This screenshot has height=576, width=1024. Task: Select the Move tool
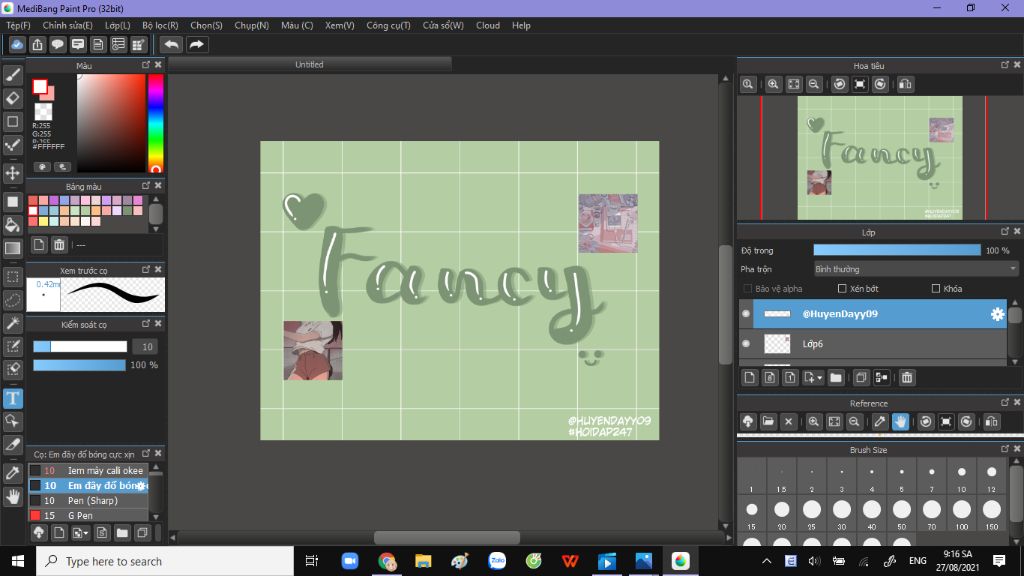12,173
